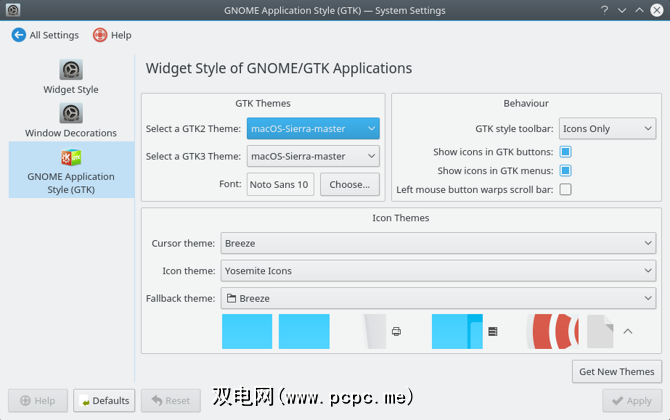Open the GTK style toolbar dropdown
Viewport: 670px width, 420px height.
607,129
